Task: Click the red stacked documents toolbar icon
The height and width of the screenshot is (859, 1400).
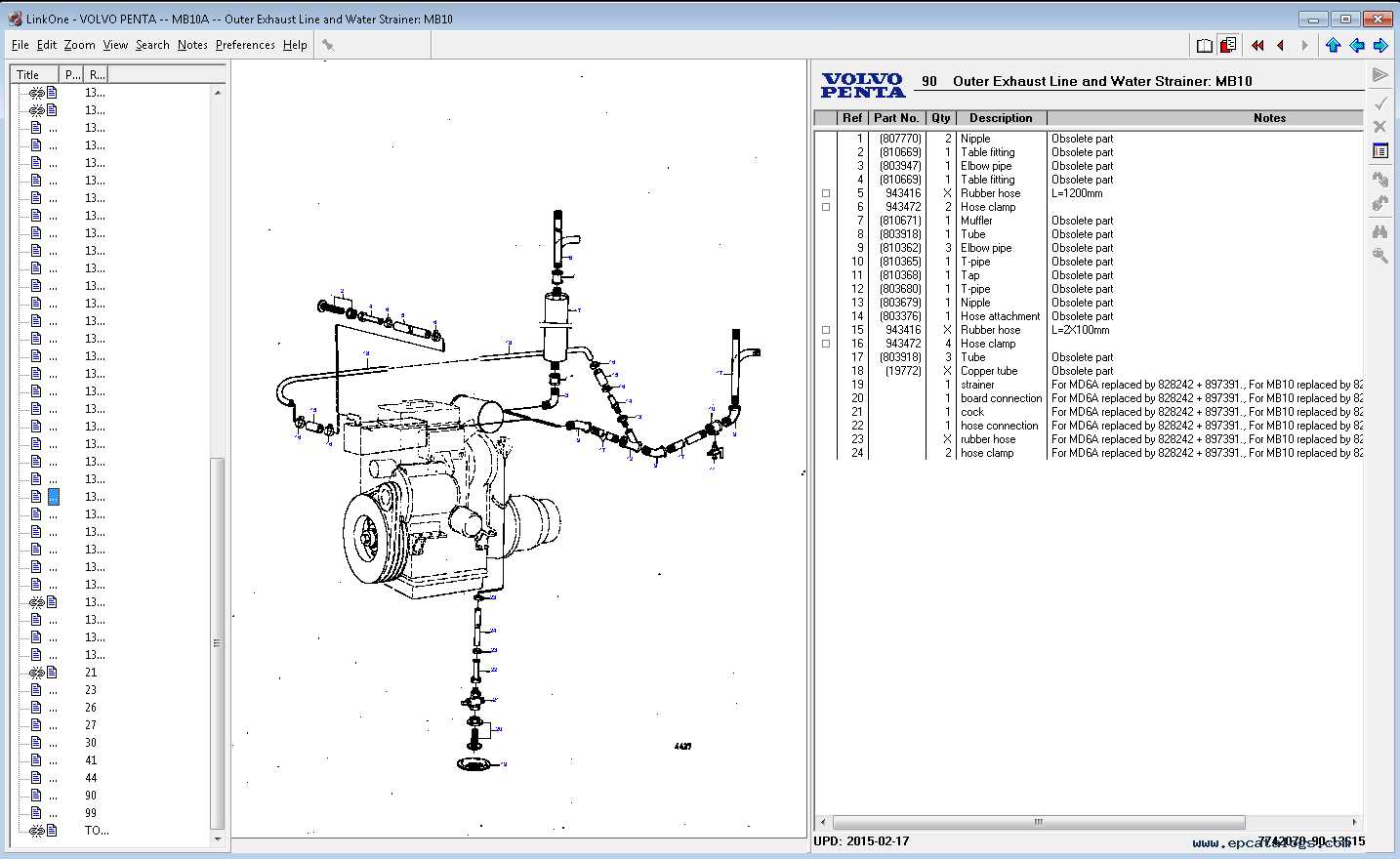Action: pyautogui.click(x=1228, y=45)
